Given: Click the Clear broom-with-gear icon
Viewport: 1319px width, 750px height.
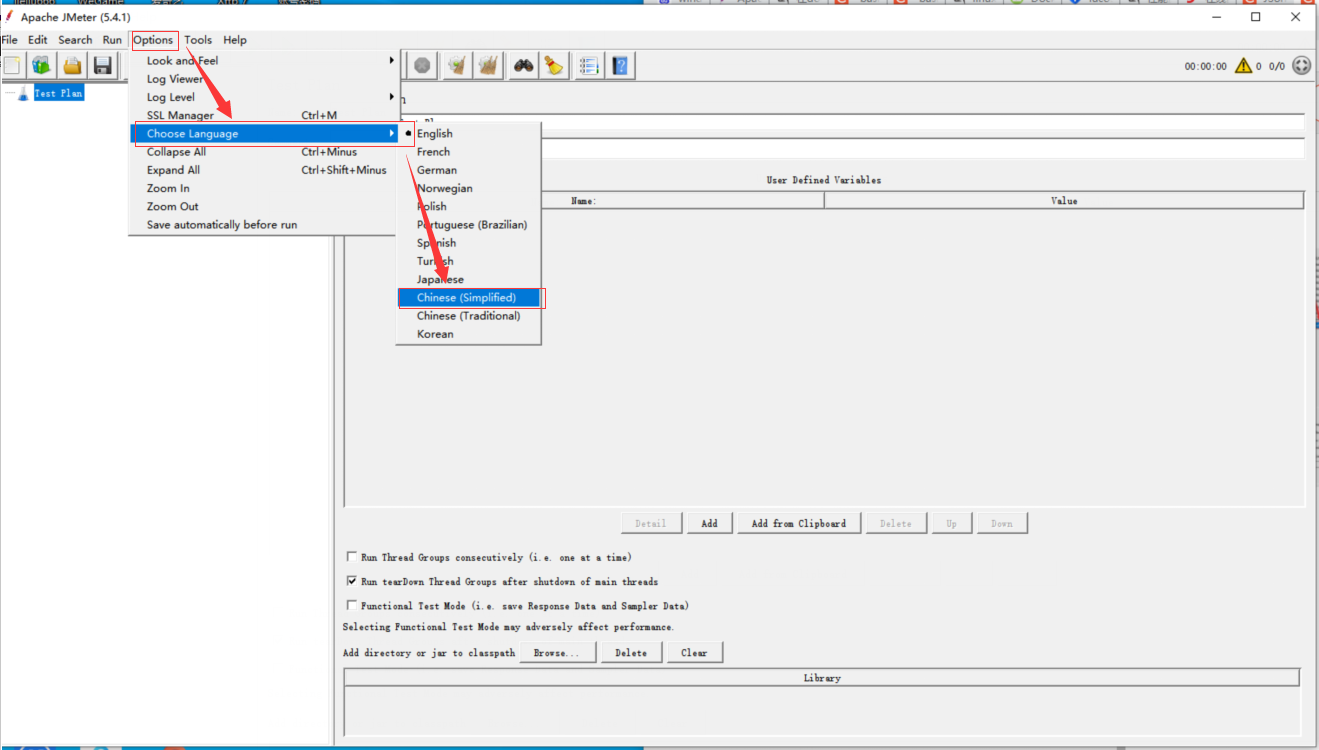Looking at the screenshot, I should [x=457, y=66].
